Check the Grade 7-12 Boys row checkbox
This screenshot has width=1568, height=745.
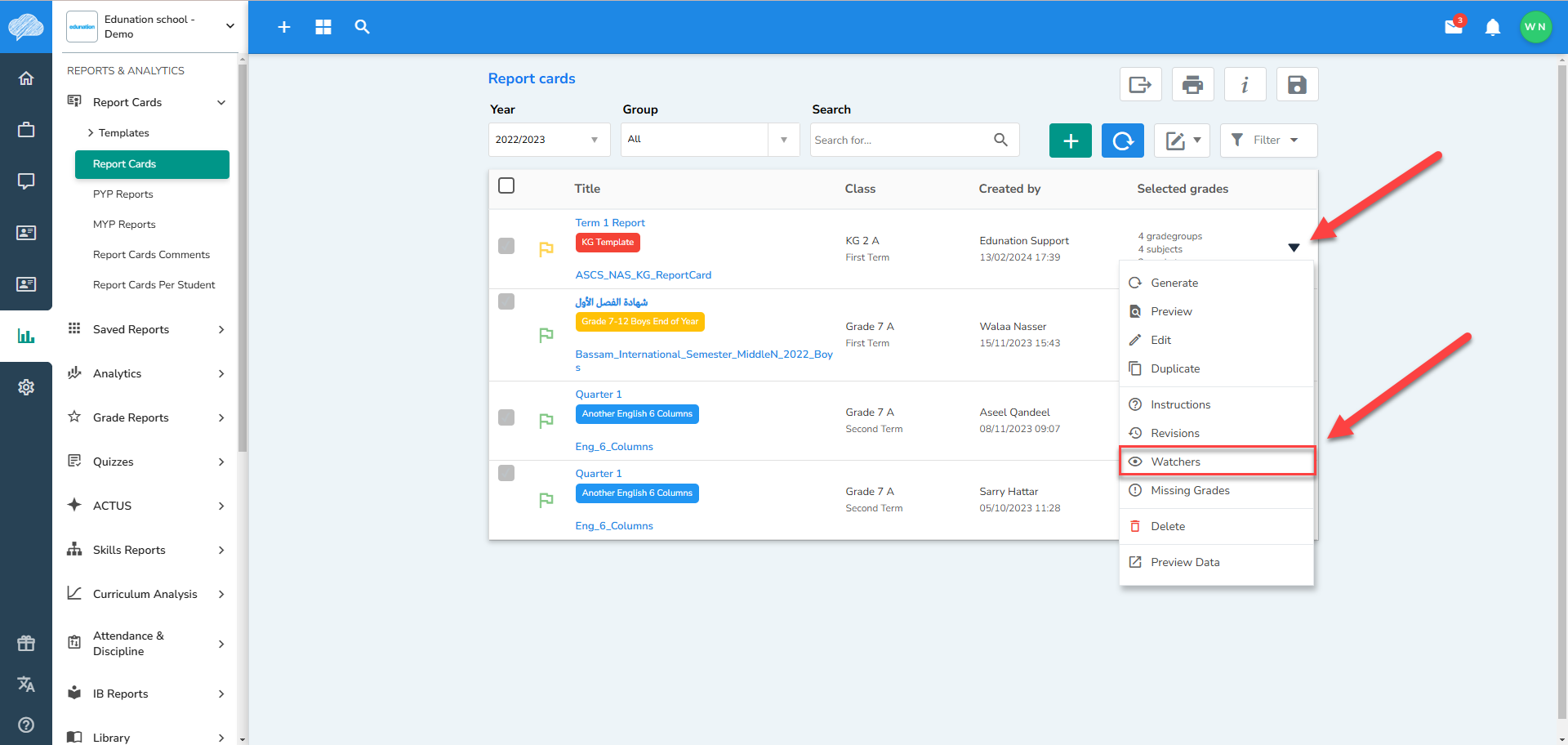coord(506,301)
